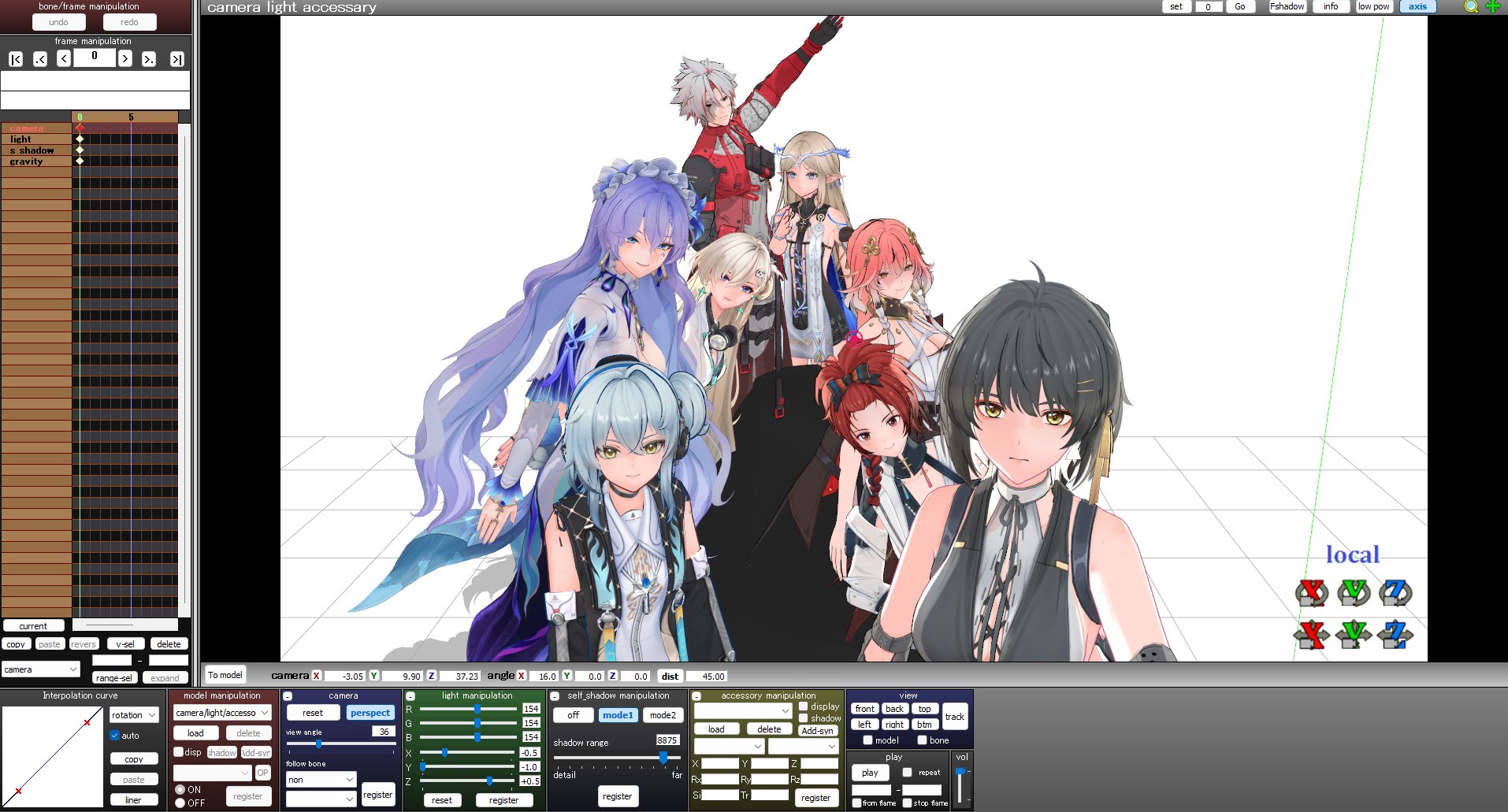Select the ON radio button

tap(180, 789)
